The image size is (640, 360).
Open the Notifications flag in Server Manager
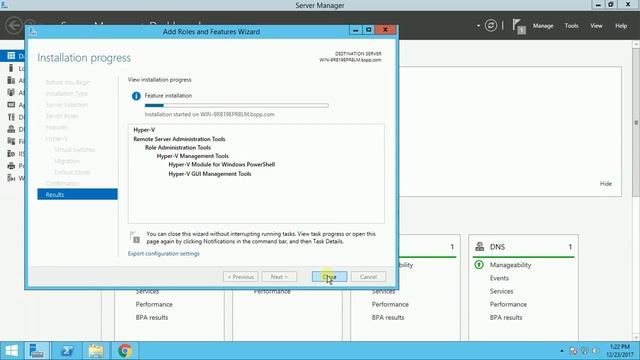pyautogui.click(x=518, y=27)
